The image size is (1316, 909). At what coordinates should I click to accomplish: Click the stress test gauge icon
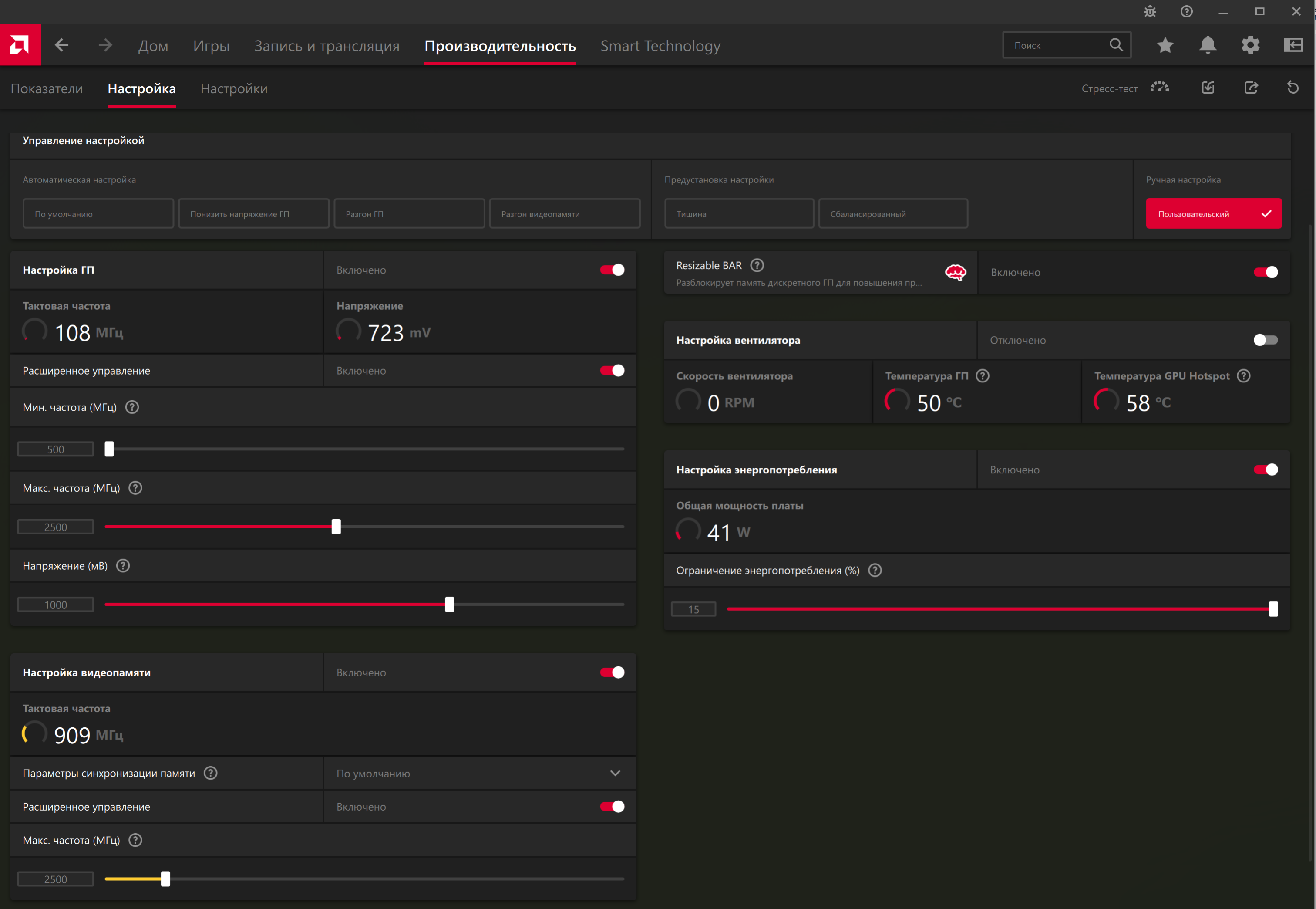coord(1159,88)
